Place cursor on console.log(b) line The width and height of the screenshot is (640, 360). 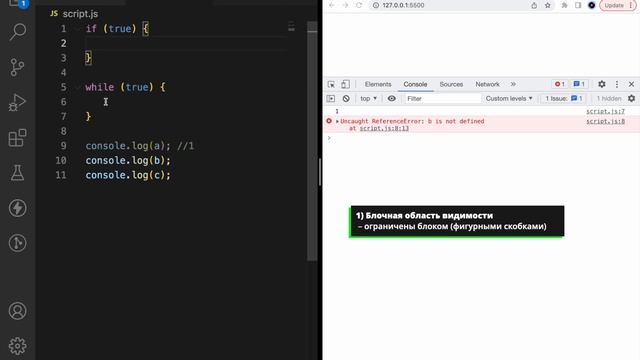pyautogui.click(x=128, y=160)
